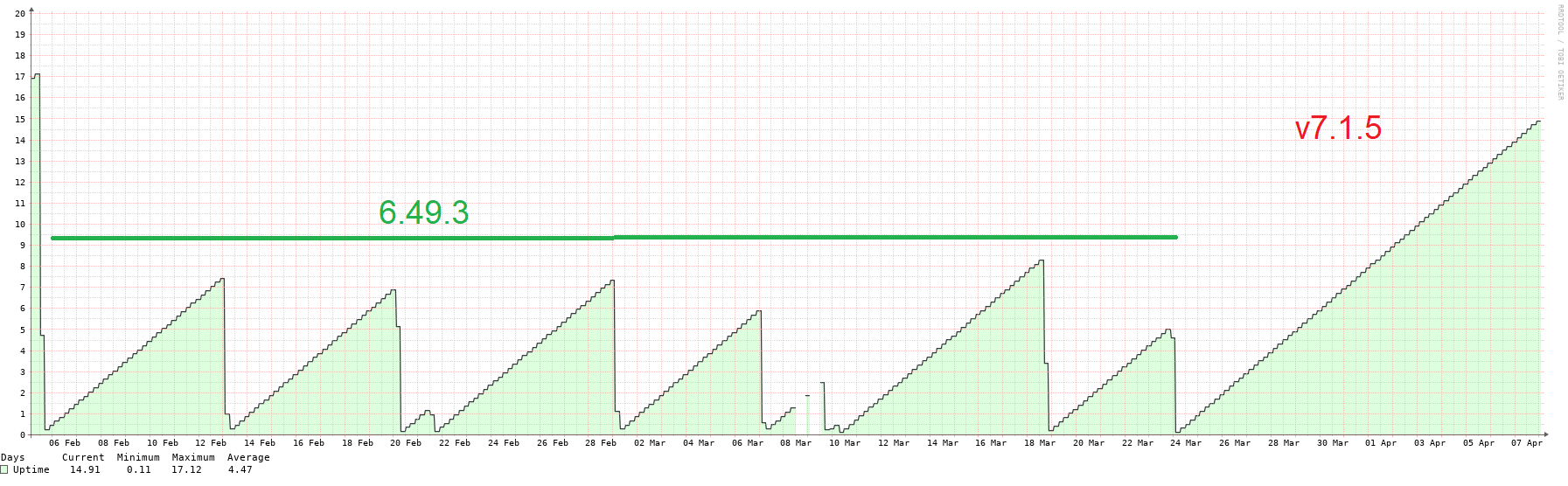Screen dimensions: 1568x486
Task: Click the 07 Apr date label
Action: 1527,443
